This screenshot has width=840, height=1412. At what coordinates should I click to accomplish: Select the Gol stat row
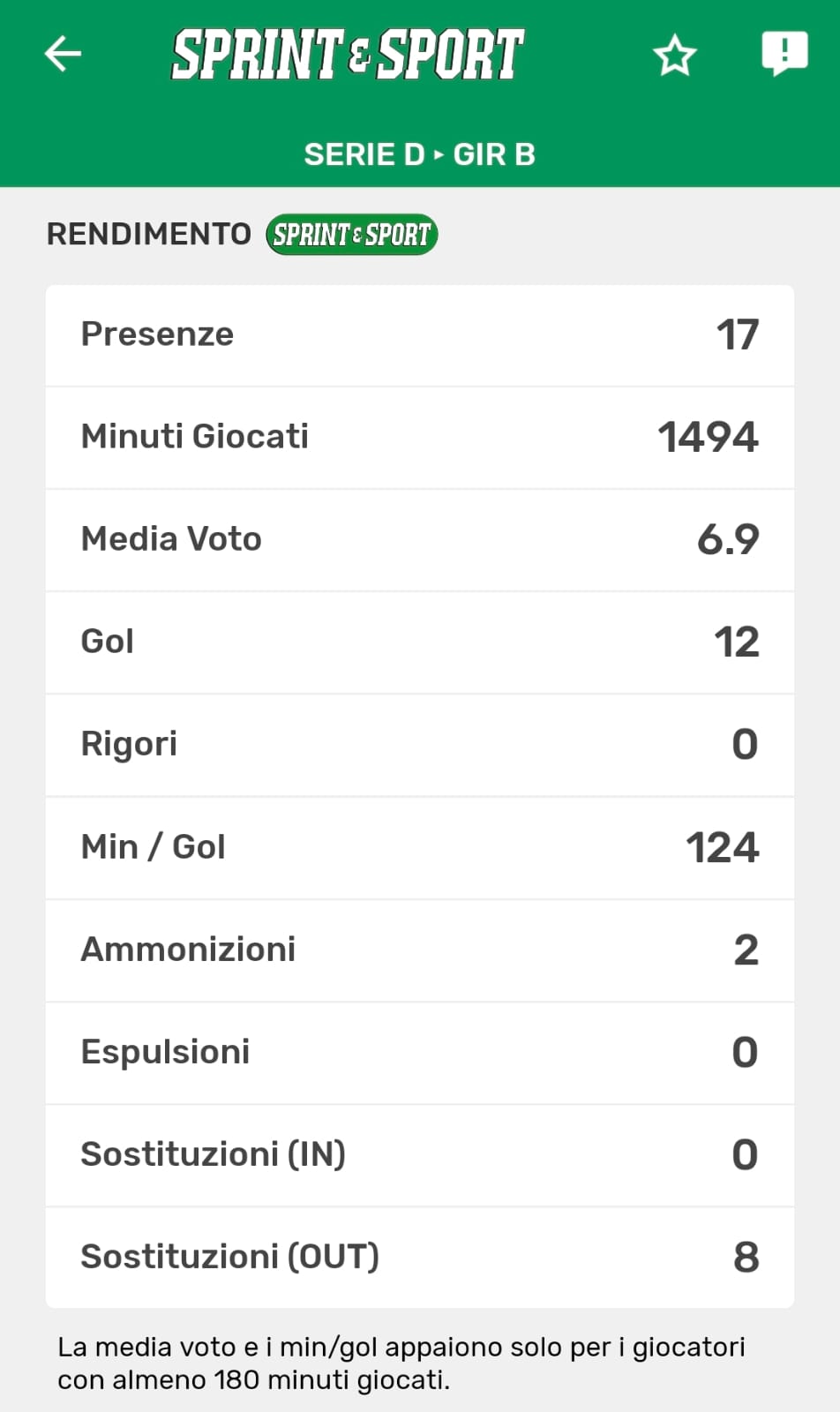pyautogui.click(x=420, y=642)
